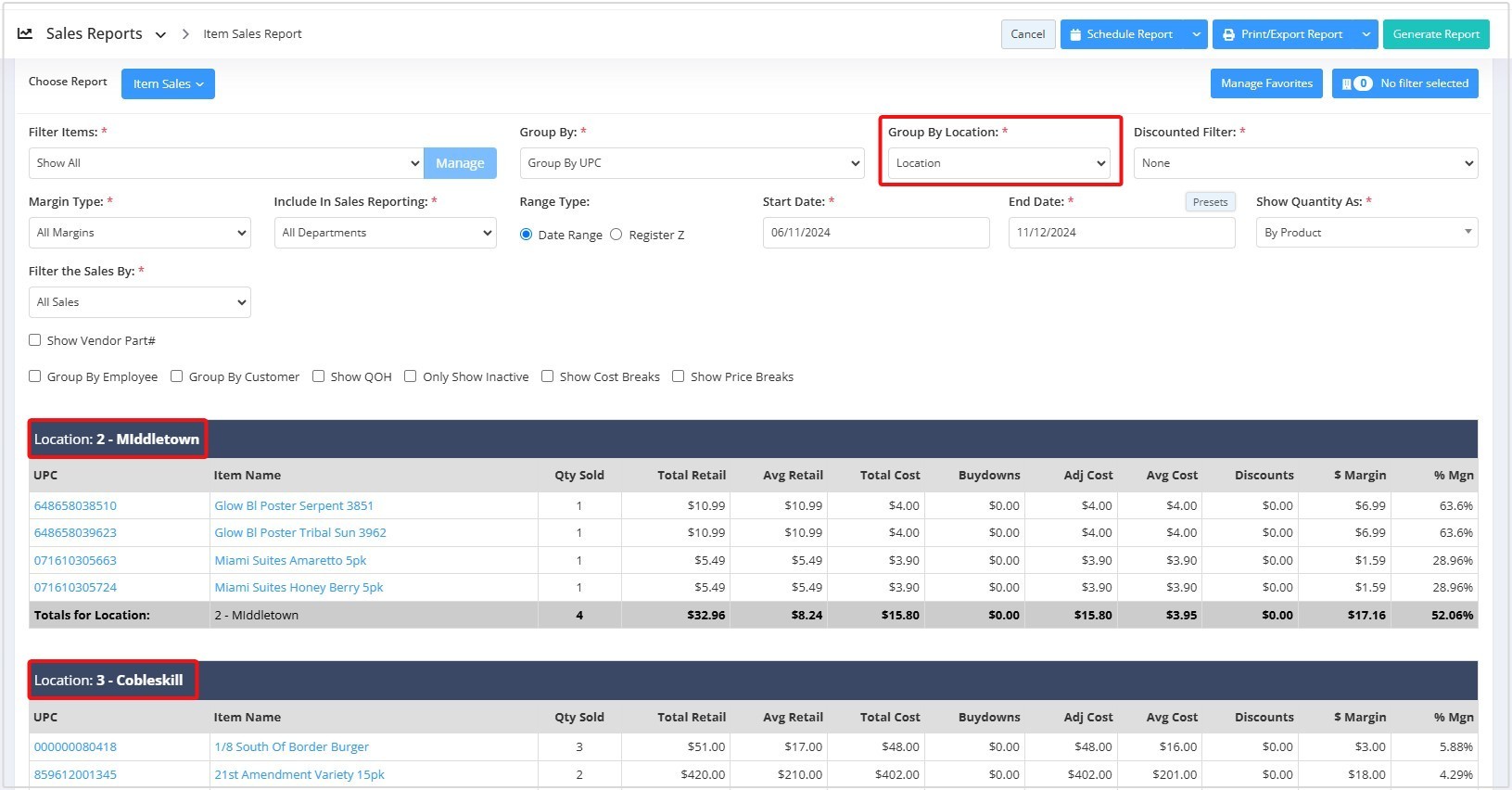Open 1/8 South Of Border Burger item
This screenshot has height=790, width=1512.
[291, 747]
